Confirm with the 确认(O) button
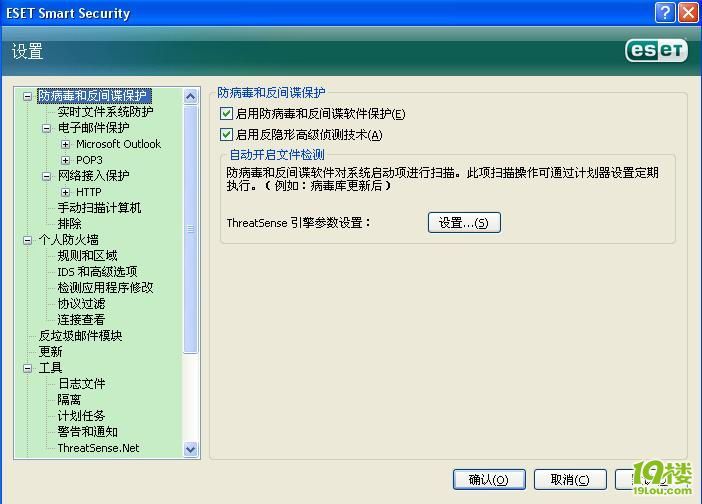702x504 pixels. coord(489,480)
